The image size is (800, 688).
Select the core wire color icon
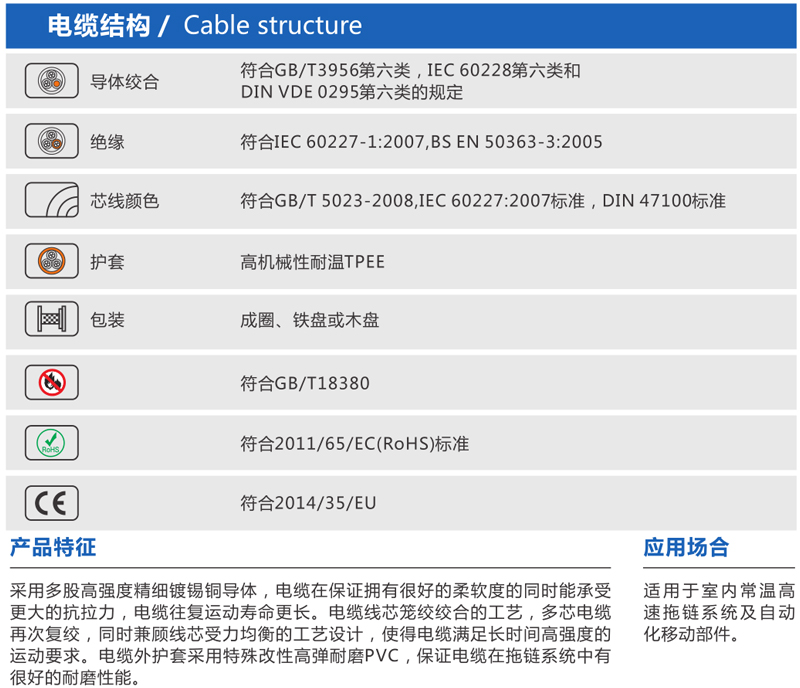pyautogui.click(x=51, y=201)
